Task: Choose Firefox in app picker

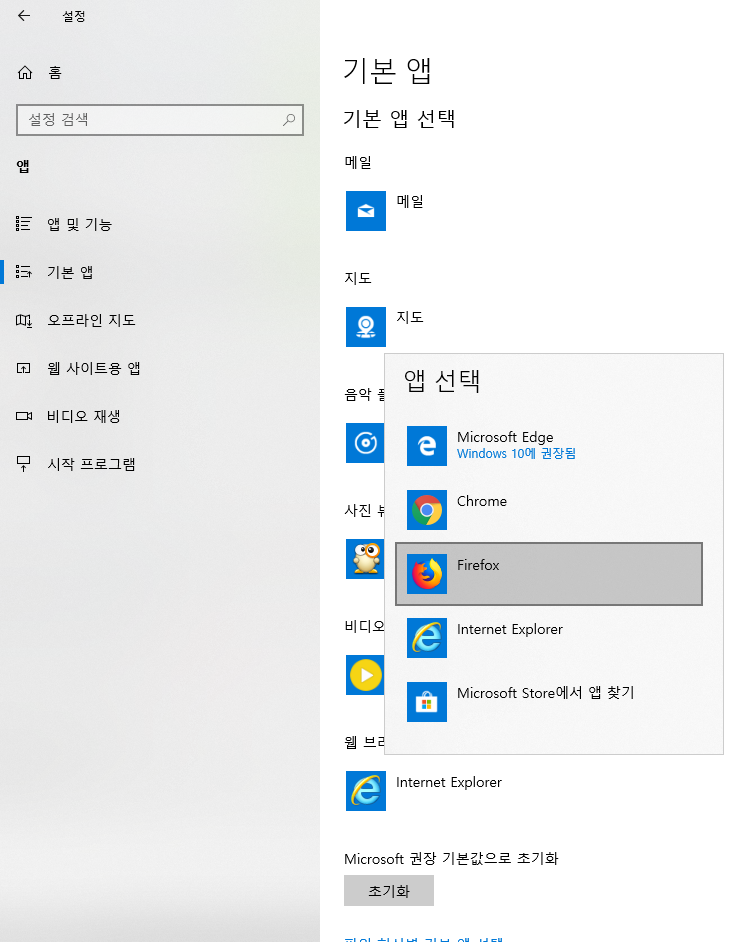Action: pos(549,574)
